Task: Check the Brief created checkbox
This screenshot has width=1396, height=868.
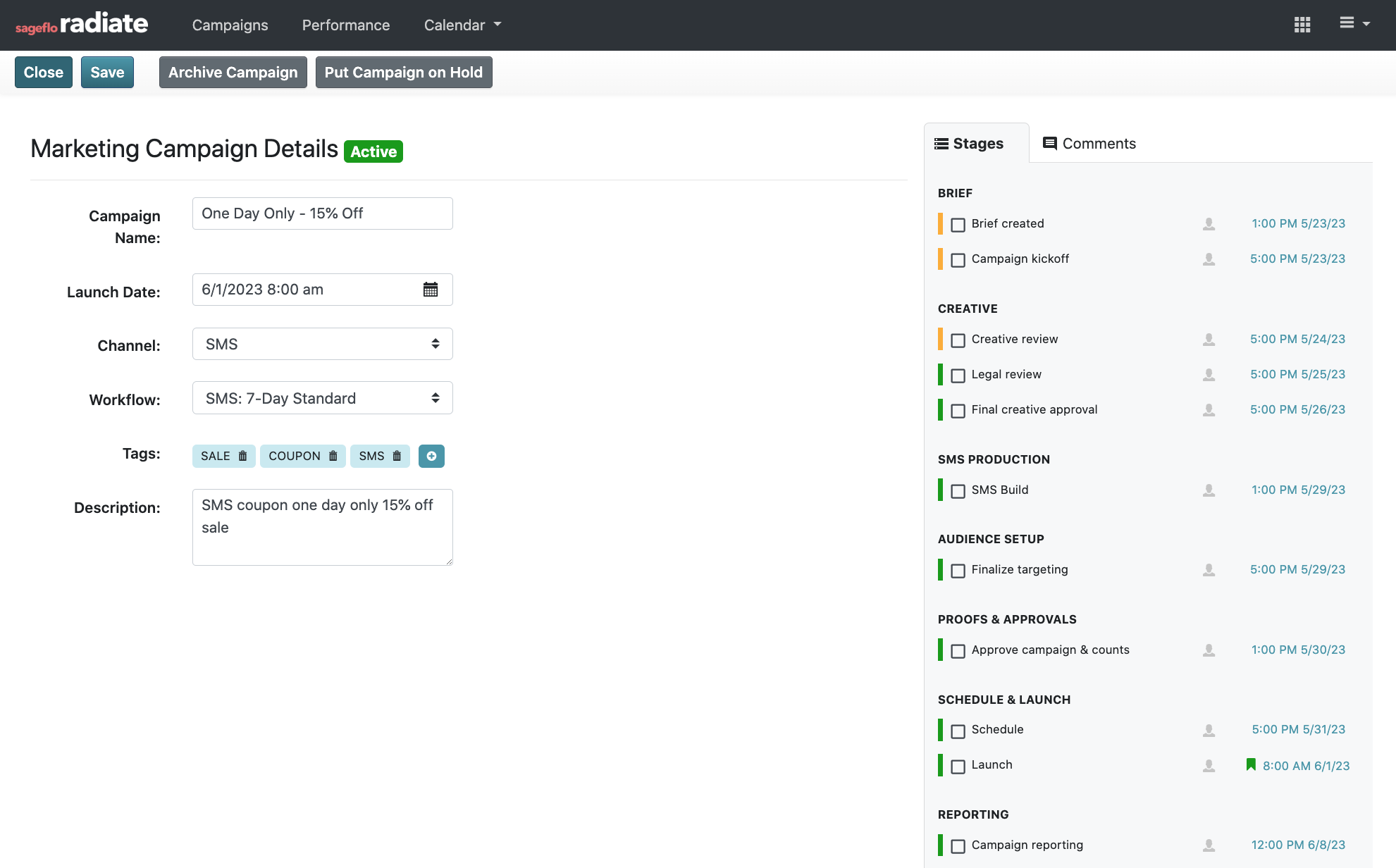Action: point(958,225)
